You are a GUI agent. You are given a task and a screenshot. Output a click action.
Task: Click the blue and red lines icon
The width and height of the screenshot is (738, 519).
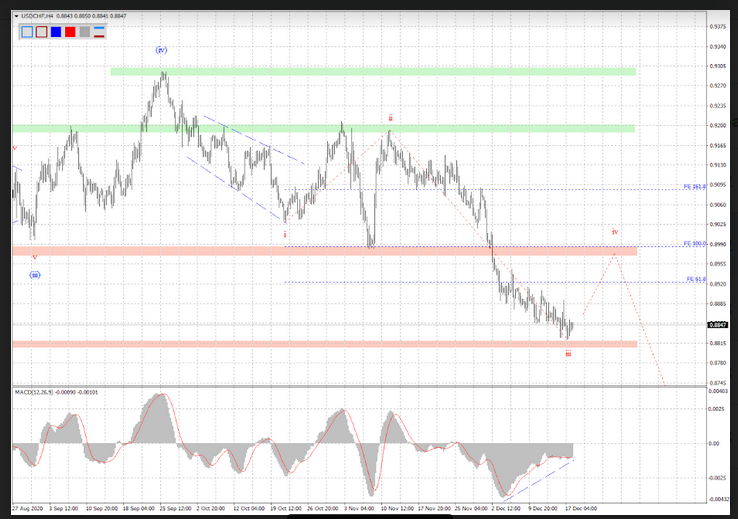99,31
